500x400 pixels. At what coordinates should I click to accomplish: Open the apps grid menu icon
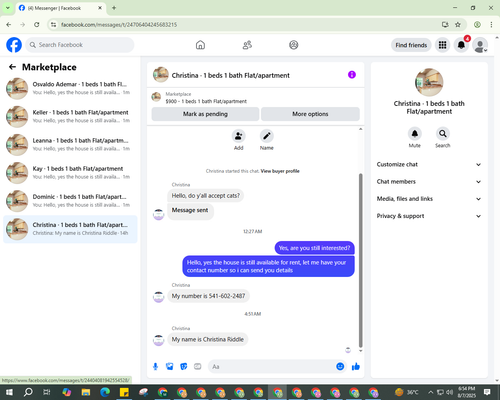(x=442, y=45)
